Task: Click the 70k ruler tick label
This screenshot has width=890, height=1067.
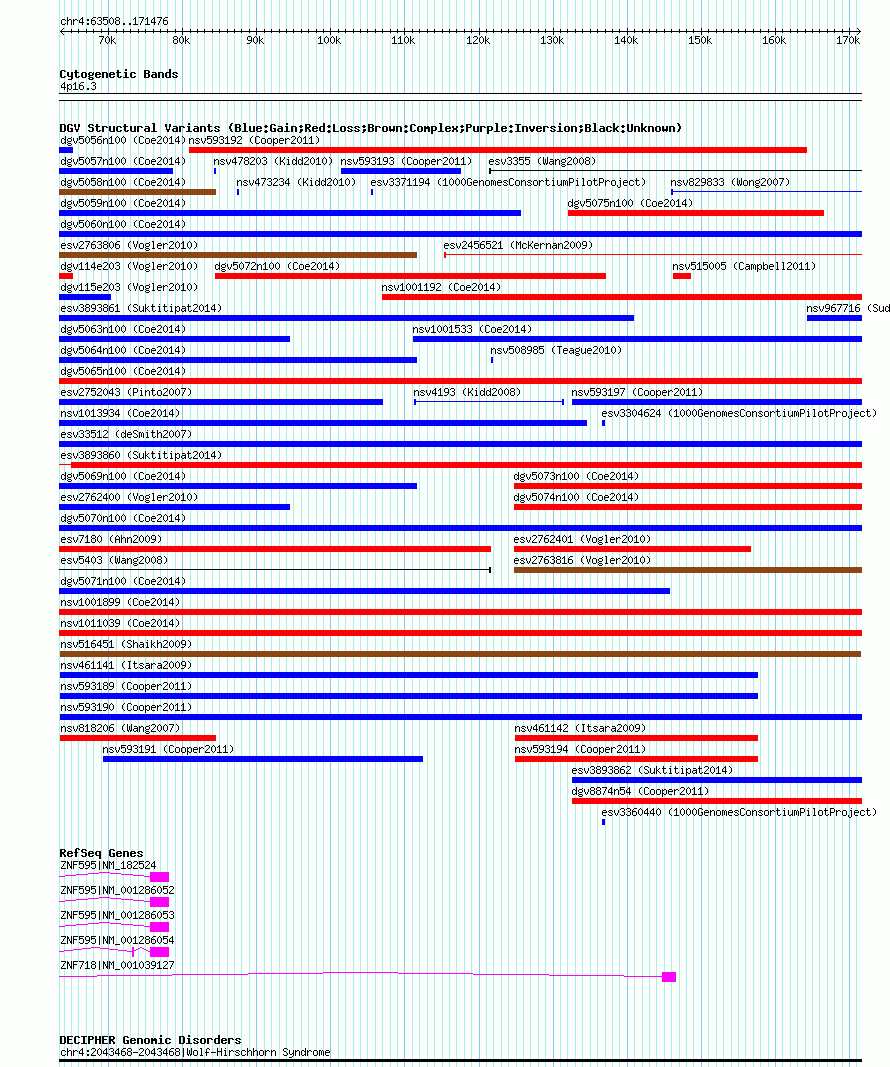Action: pos(107,41)
